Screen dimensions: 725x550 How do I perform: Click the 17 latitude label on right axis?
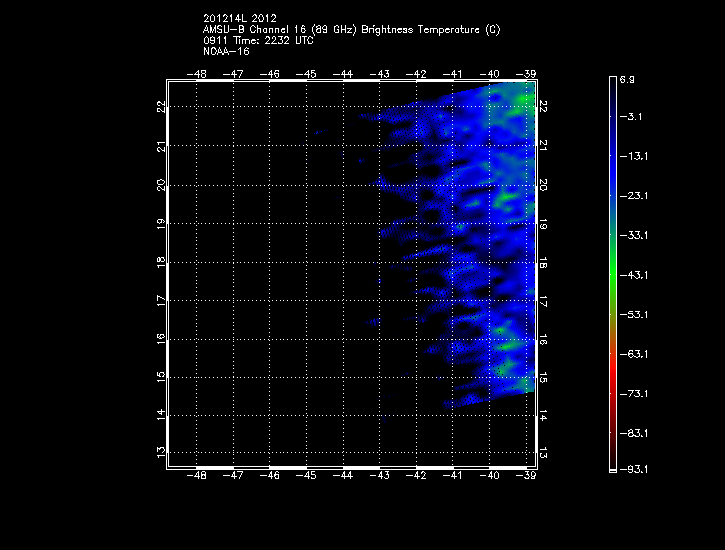click(x=543, y=301)
